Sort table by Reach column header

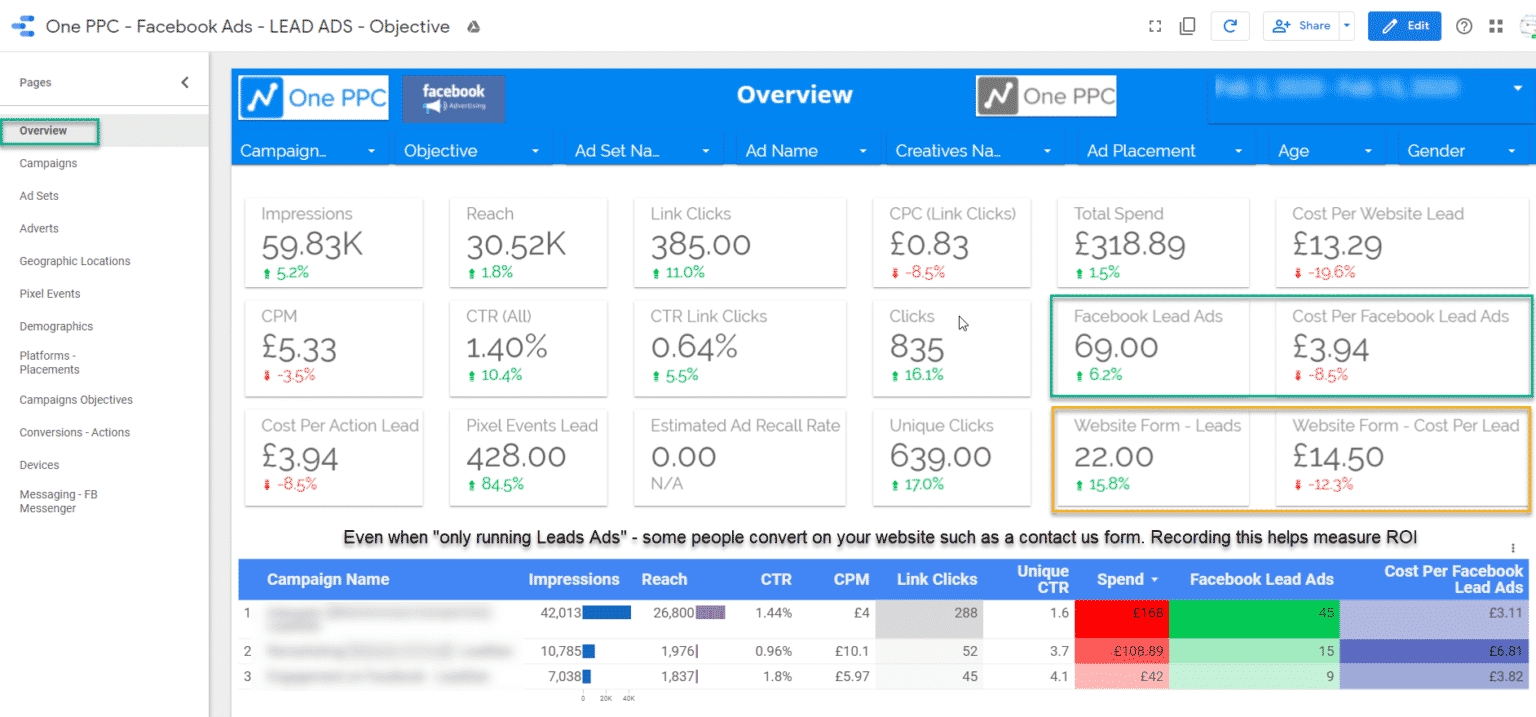[x=664, y=580]
